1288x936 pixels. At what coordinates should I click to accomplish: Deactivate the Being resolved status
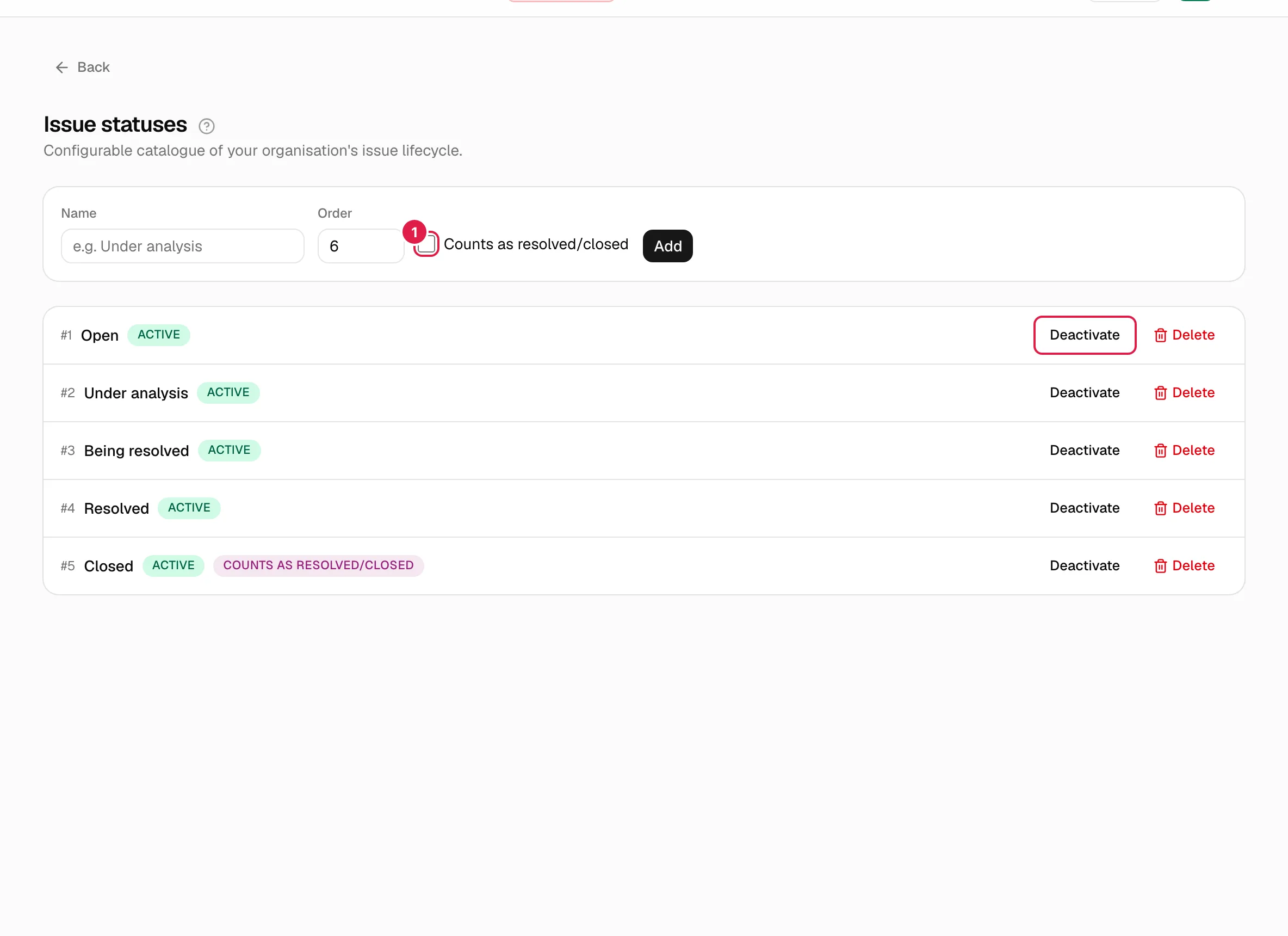pyautogui.click(x=1084, y=451)
